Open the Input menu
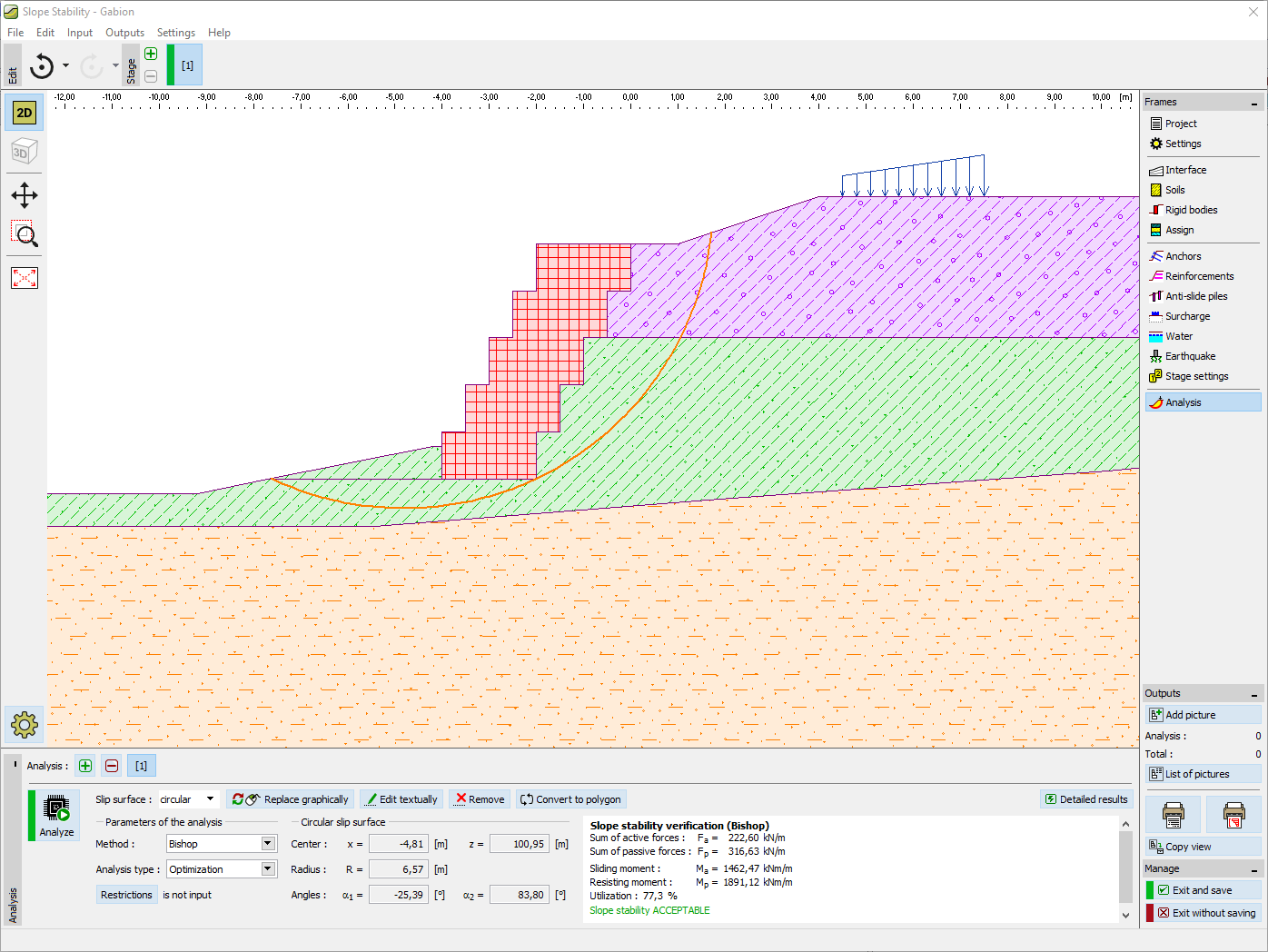This screenshot has width=1268, height=952. pyautogui.click(x=79, y=32)
